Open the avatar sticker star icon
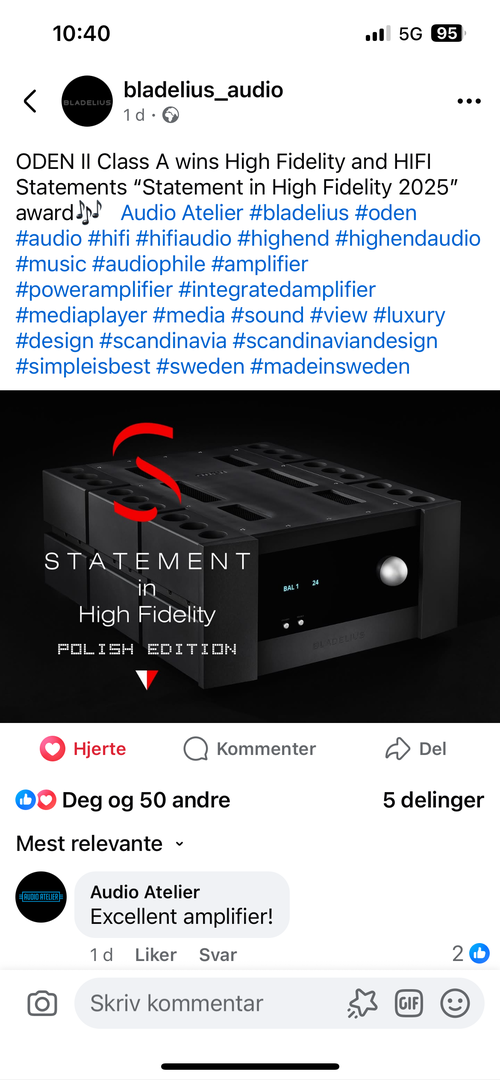Image resolution: width=500 pixels, height=1080 pixels. coord(362,1003)
